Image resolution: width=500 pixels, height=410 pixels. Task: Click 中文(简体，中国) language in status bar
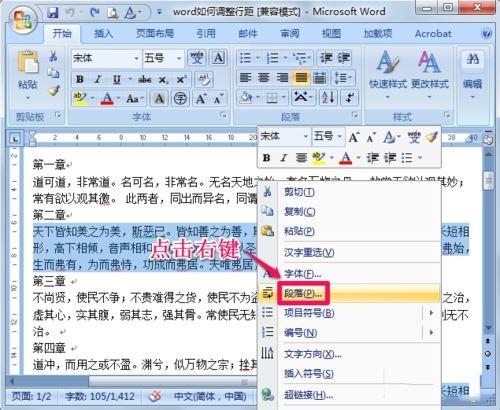[210, 397]
